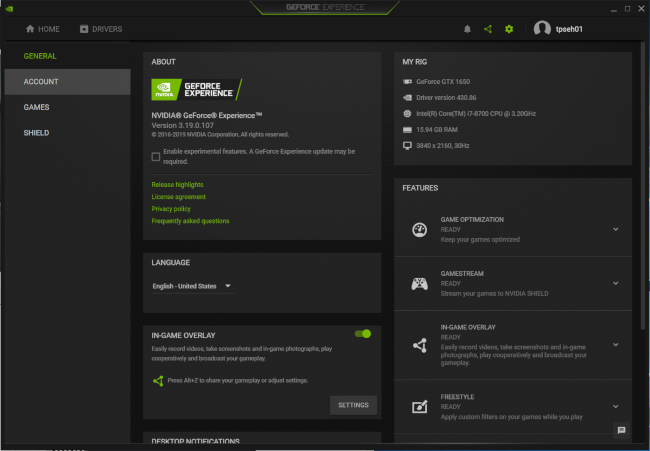Click the vertical scrollbar on the right
The image size is (650, 451).
pos(643,187)
